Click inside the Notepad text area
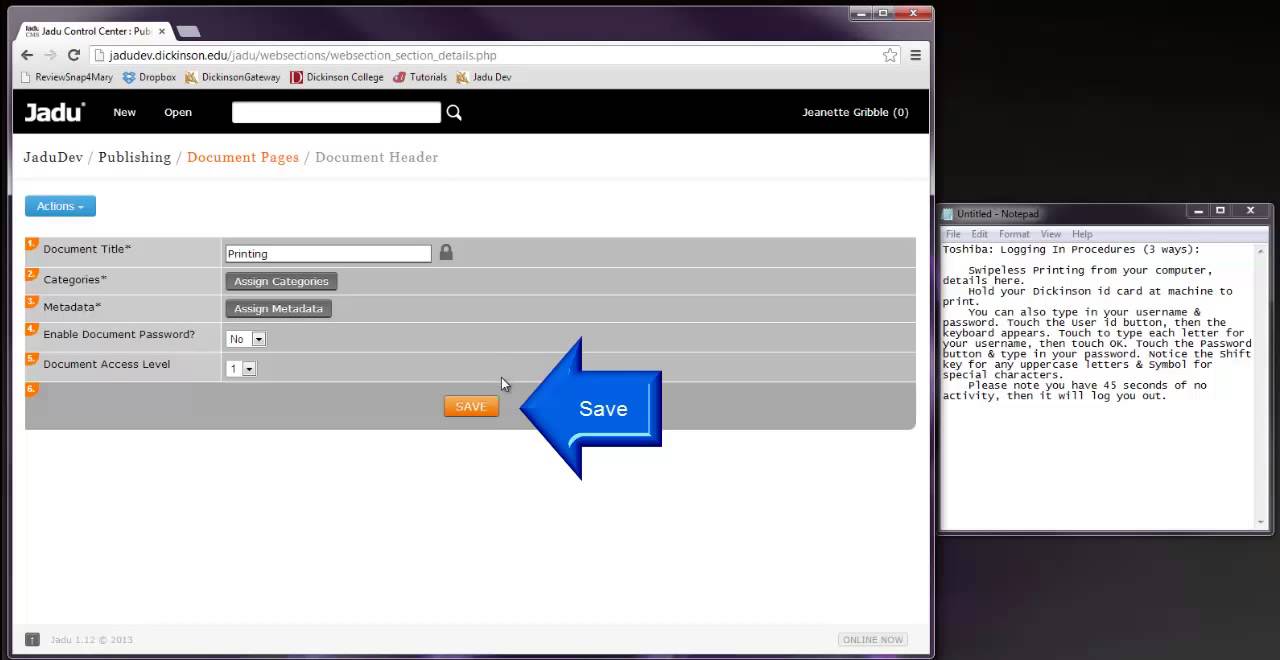This screenshot has height=660, width=1280. pos(1098,385)
